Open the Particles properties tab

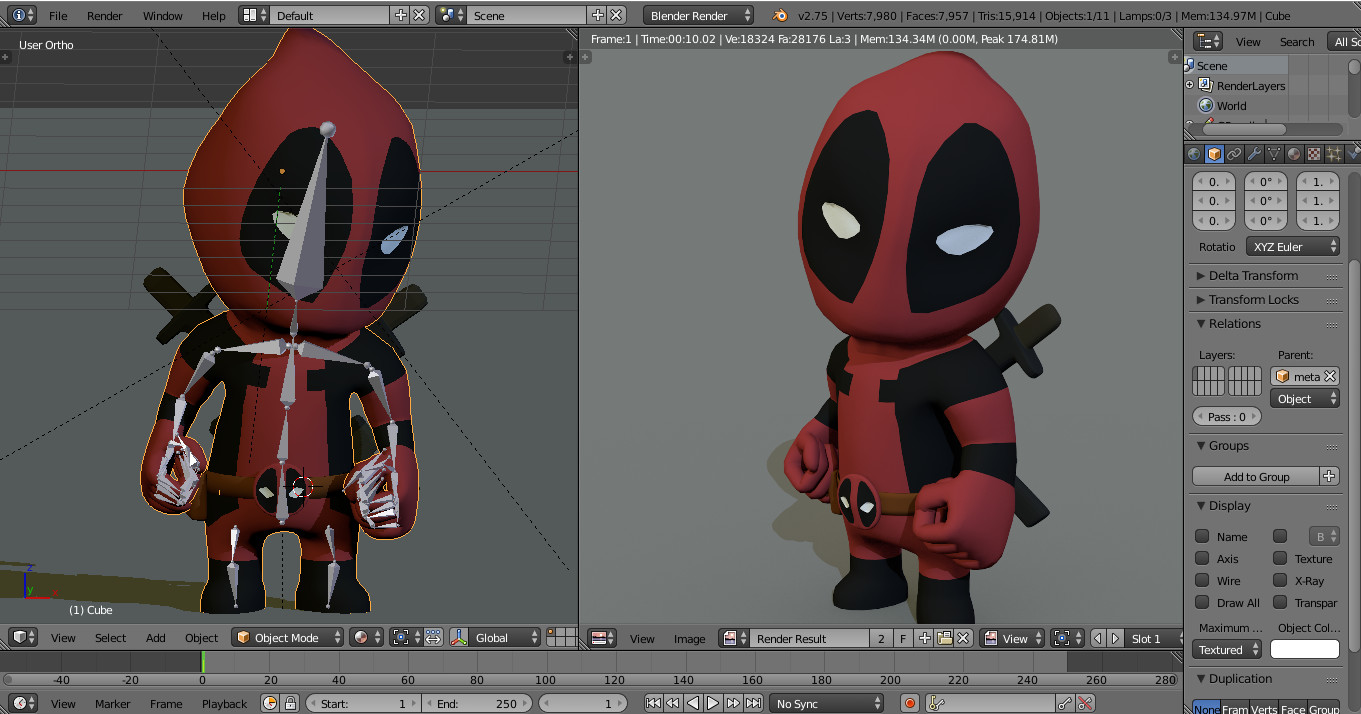(x=1333, y=153)
